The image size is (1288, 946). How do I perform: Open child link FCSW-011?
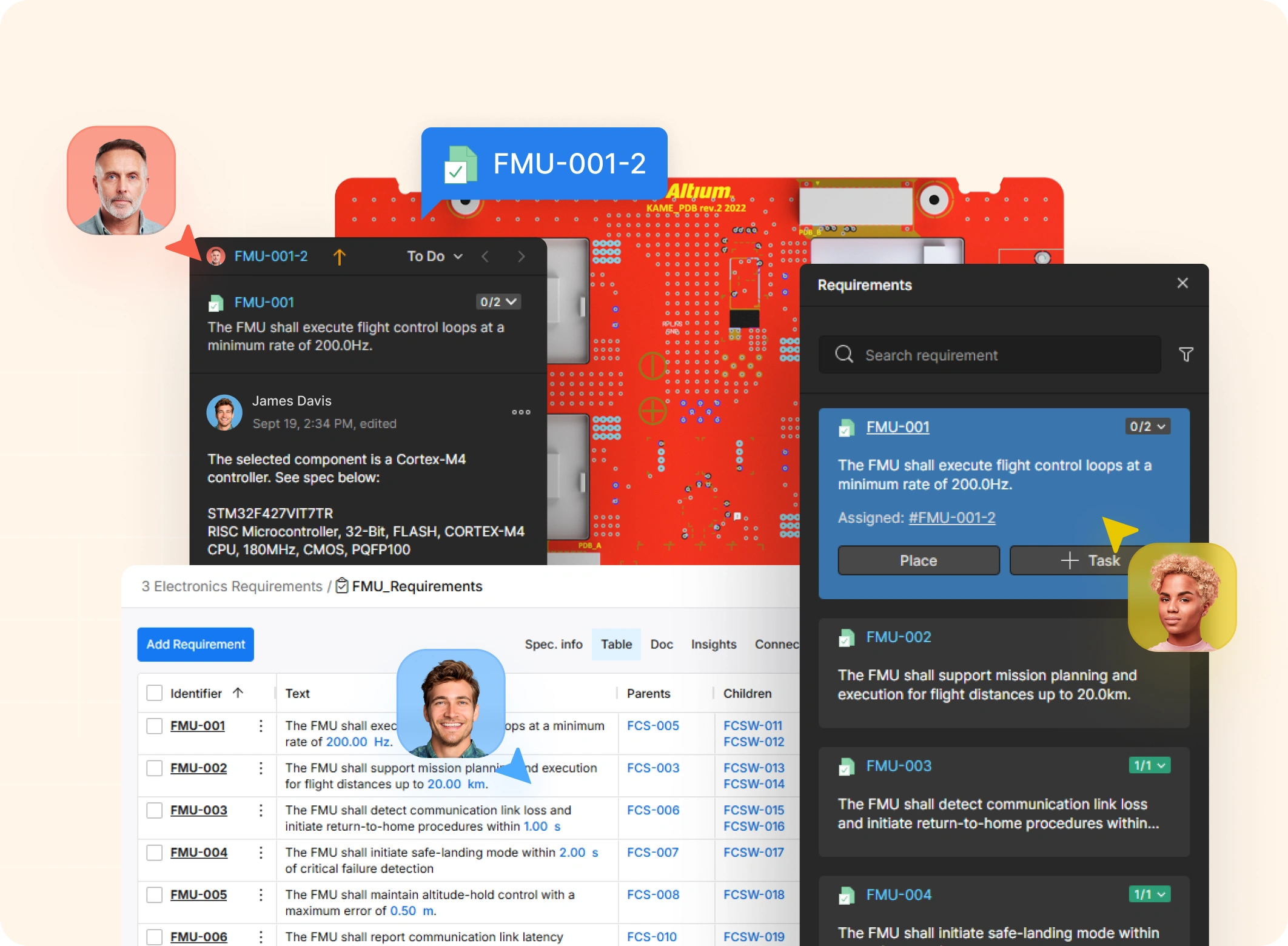pyautogui.click(x=753, y=726)
